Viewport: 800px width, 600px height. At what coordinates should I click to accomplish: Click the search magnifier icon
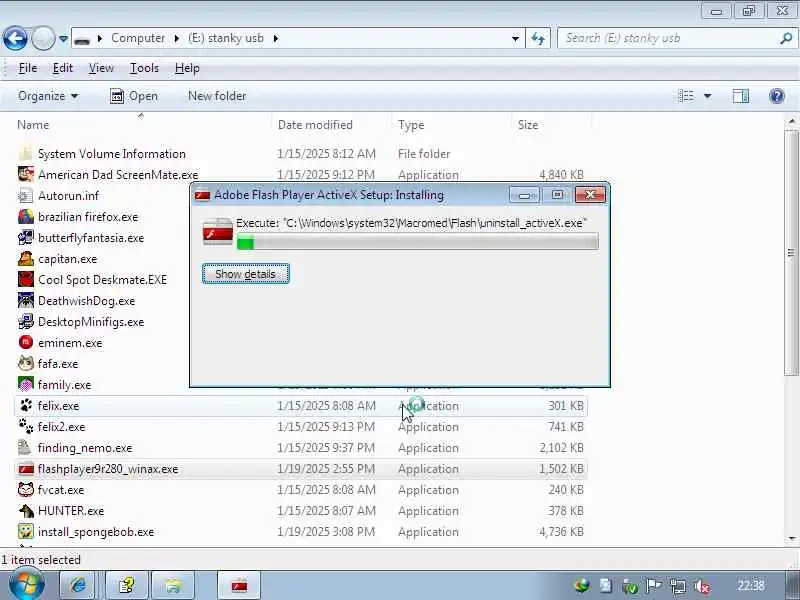[786, 38]
